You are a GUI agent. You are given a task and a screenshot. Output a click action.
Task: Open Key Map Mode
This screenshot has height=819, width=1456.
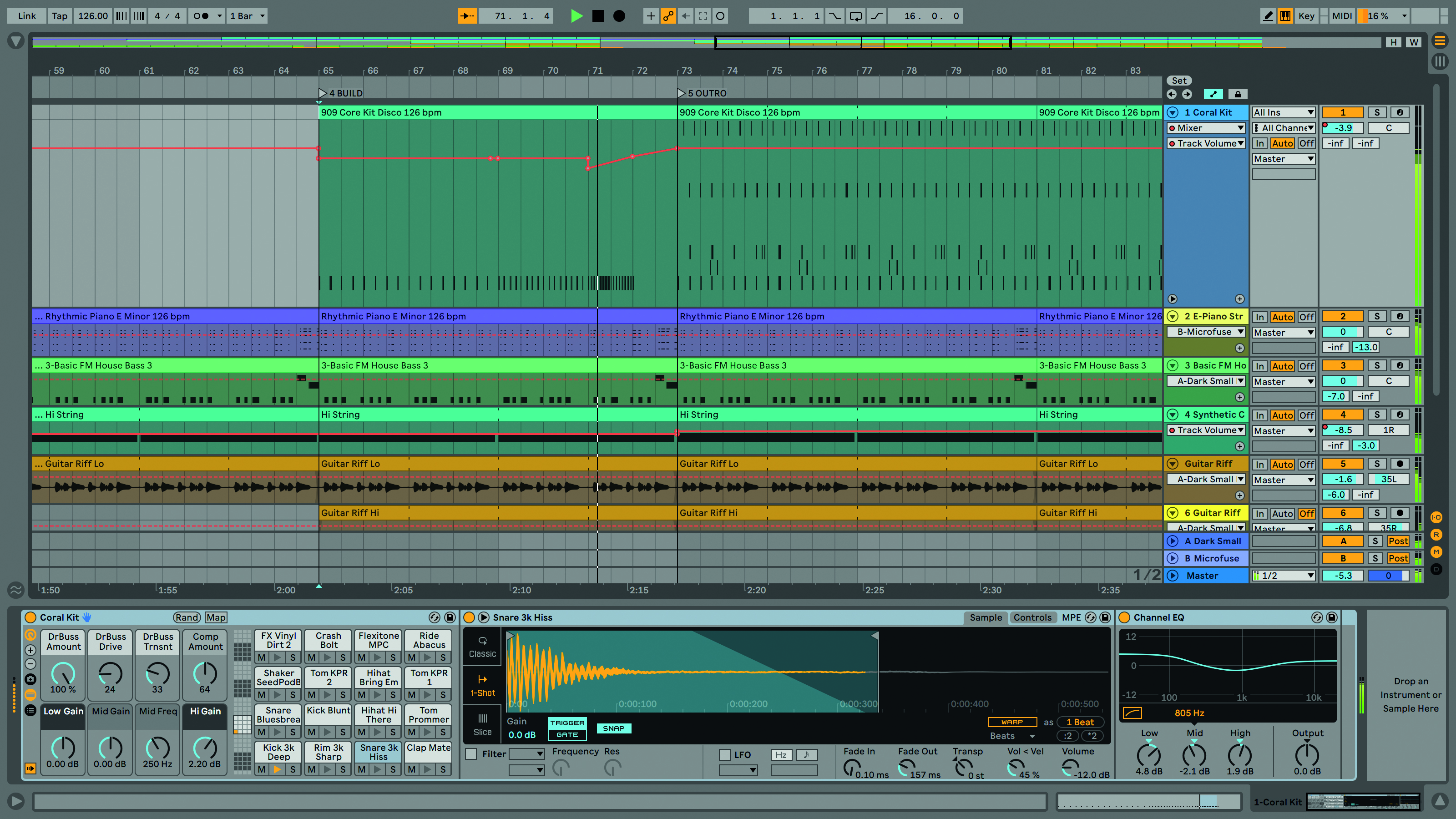point(1306,16)
